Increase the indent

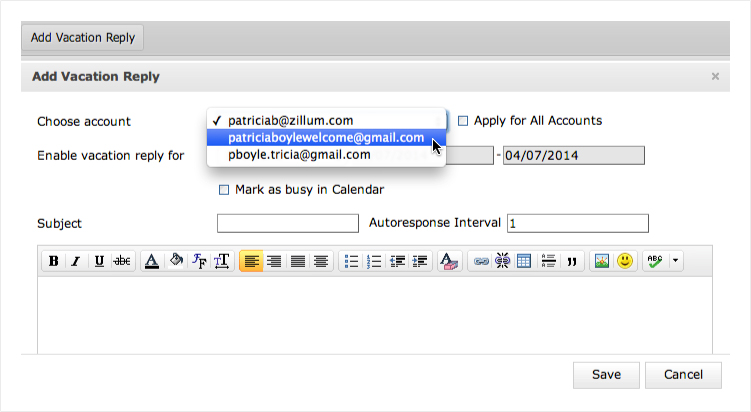[x=420, y=261]
